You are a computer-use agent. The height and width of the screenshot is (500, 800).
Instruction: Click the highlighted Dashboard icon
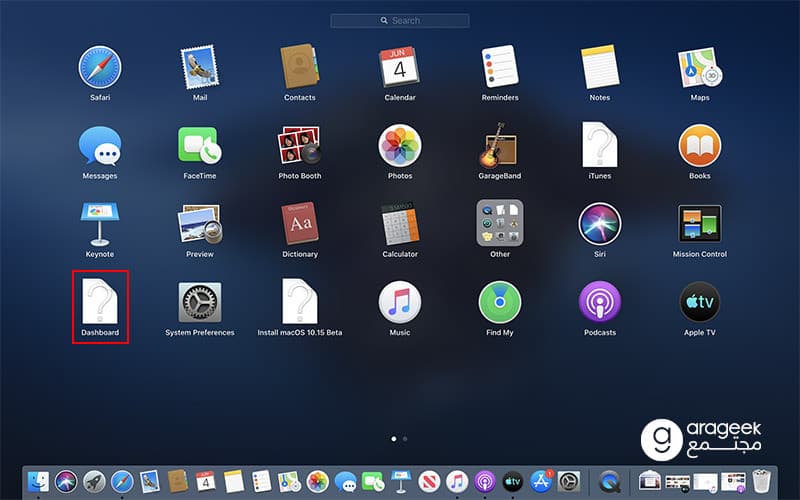pos(100,303)
